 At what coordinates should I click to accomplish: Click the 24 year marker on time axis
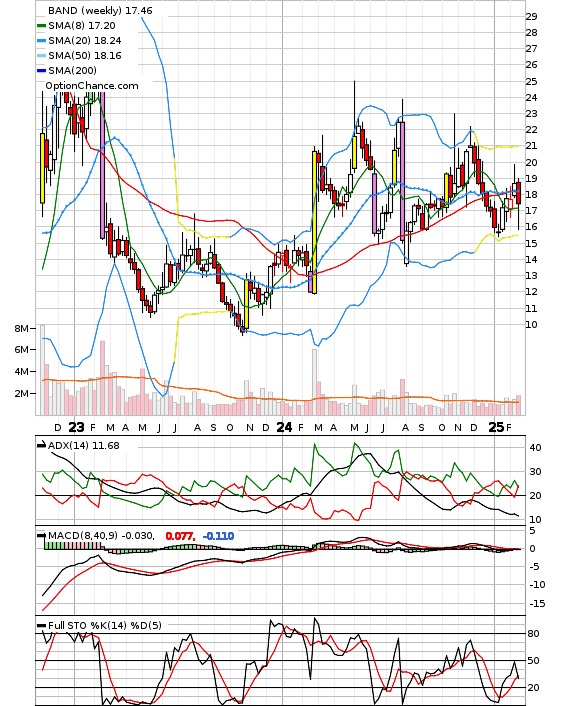(284, 427)
